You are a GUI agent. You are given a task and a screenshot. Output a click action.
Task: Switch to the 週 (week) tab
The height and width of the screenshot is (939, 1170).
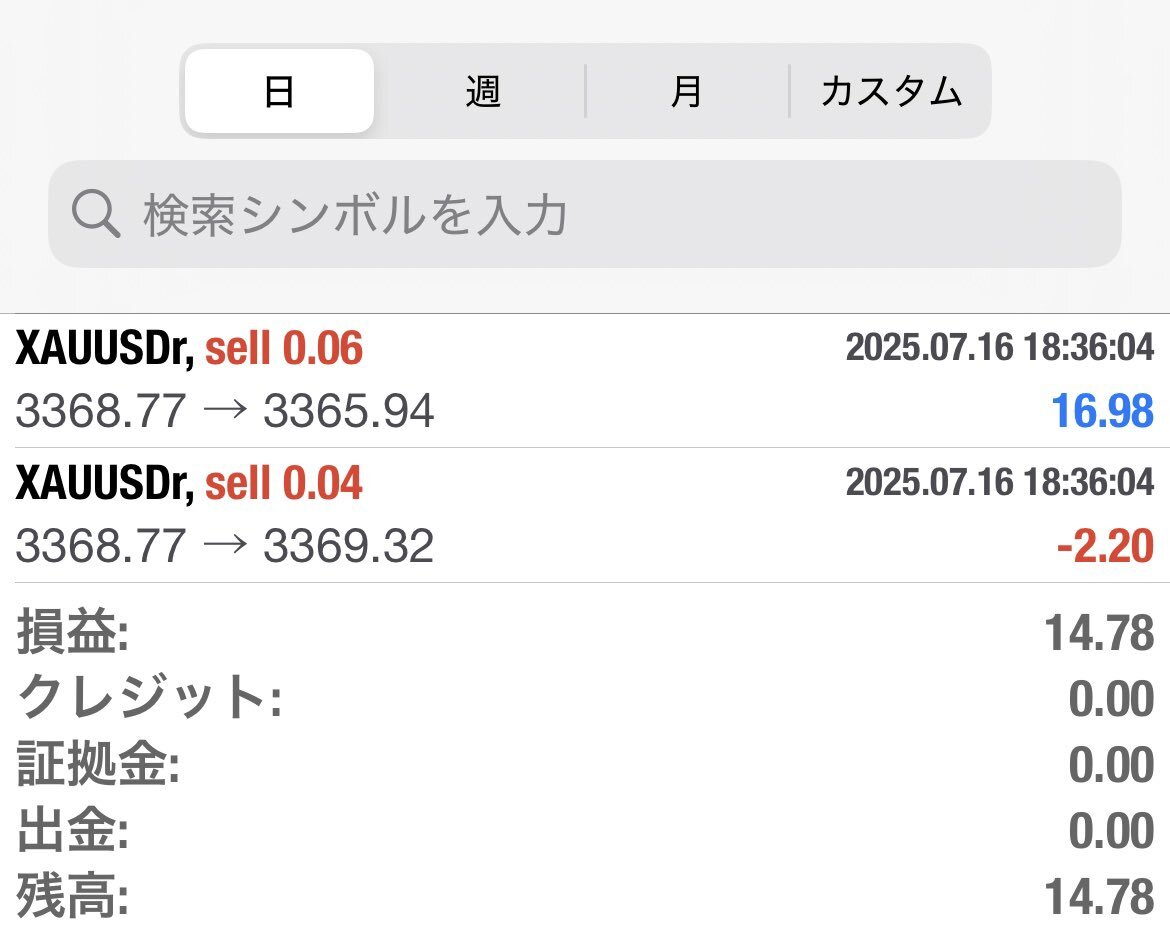coord(482,91)
